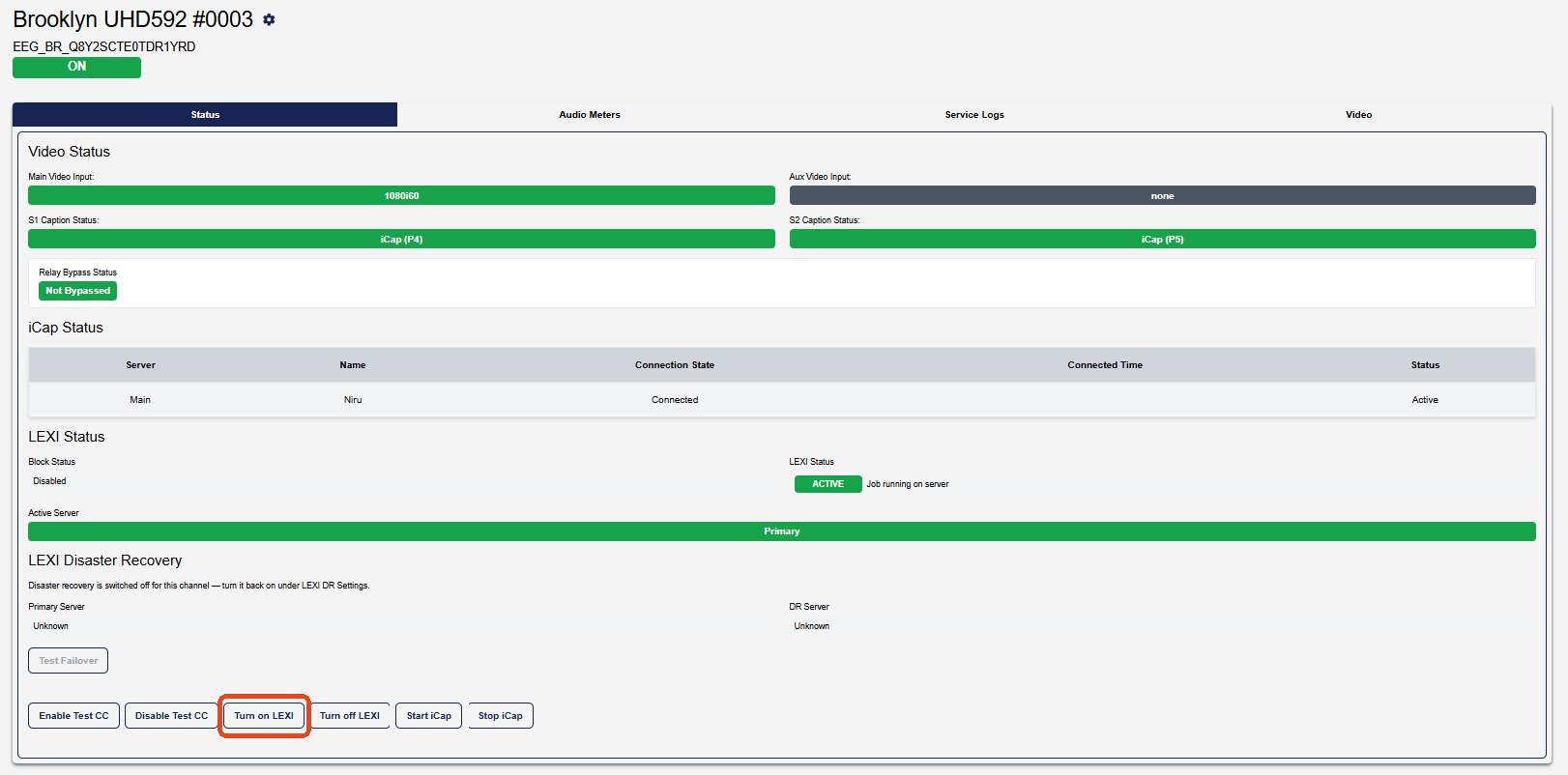Open encoder settings gear icon
The height and width of the screenshot is (775, 1568).
pyautogui.click(x=269, y=19)
